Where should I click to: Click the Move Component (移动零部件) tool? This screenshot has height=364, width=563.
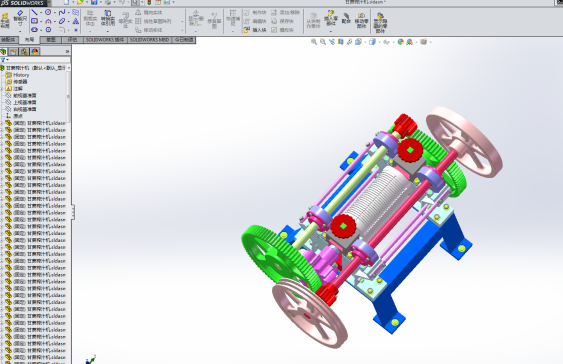361,20
